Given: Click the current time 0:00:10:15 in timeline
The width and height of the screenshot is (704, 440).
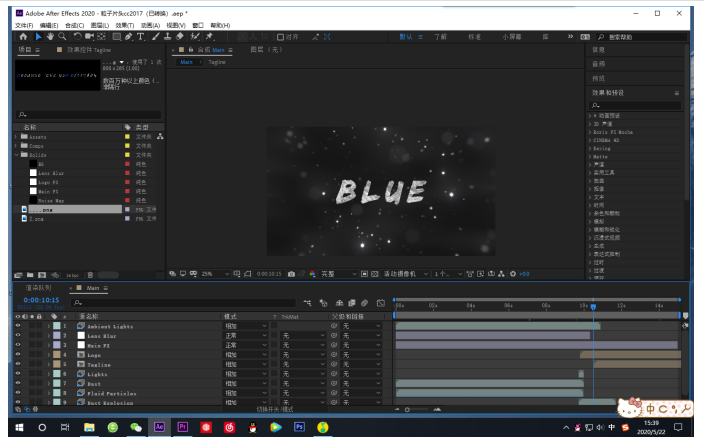Looking at the screenshot, I should pos(41,300).
